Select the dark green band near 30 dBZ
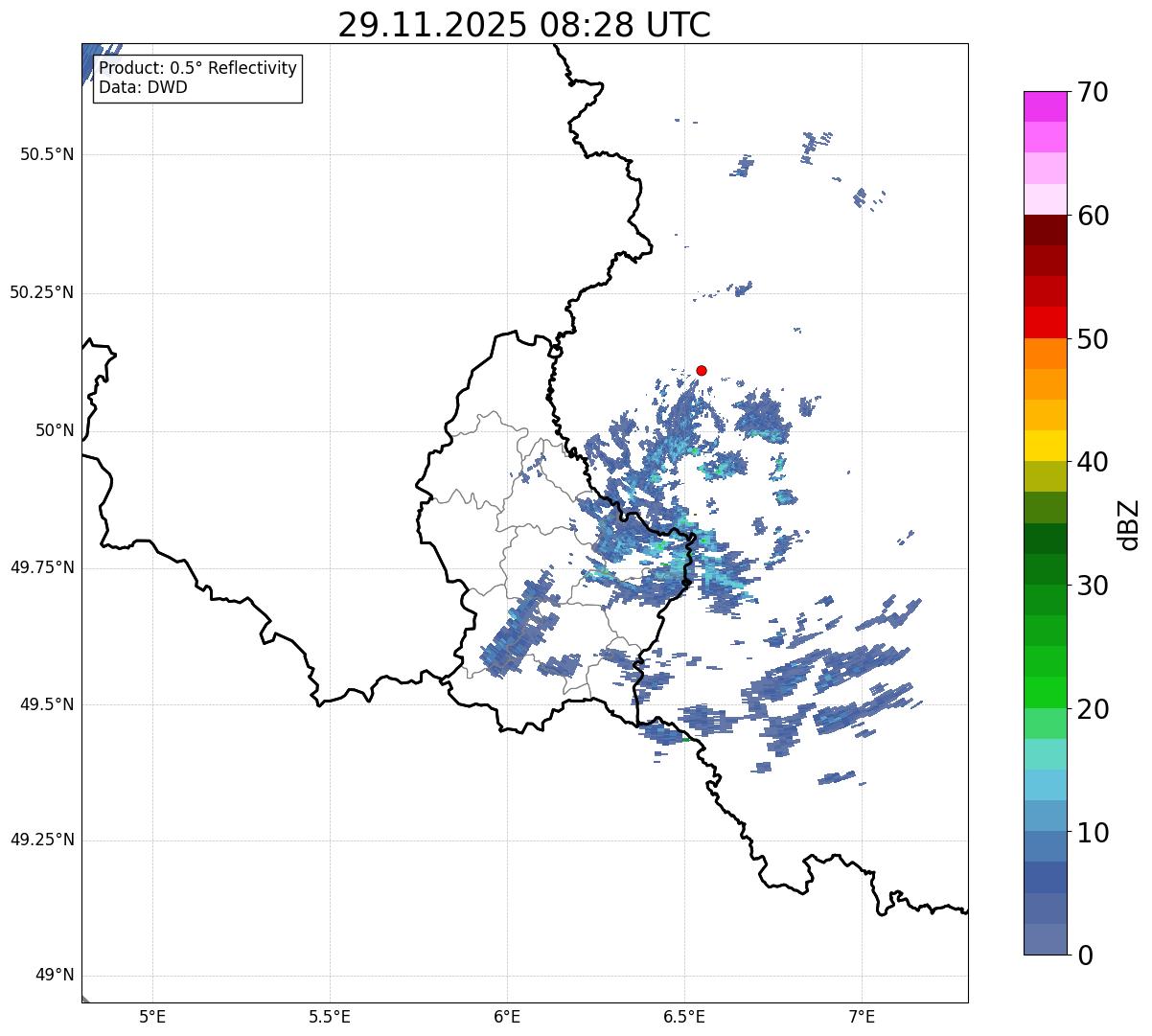 click(x=1046, y=569)
